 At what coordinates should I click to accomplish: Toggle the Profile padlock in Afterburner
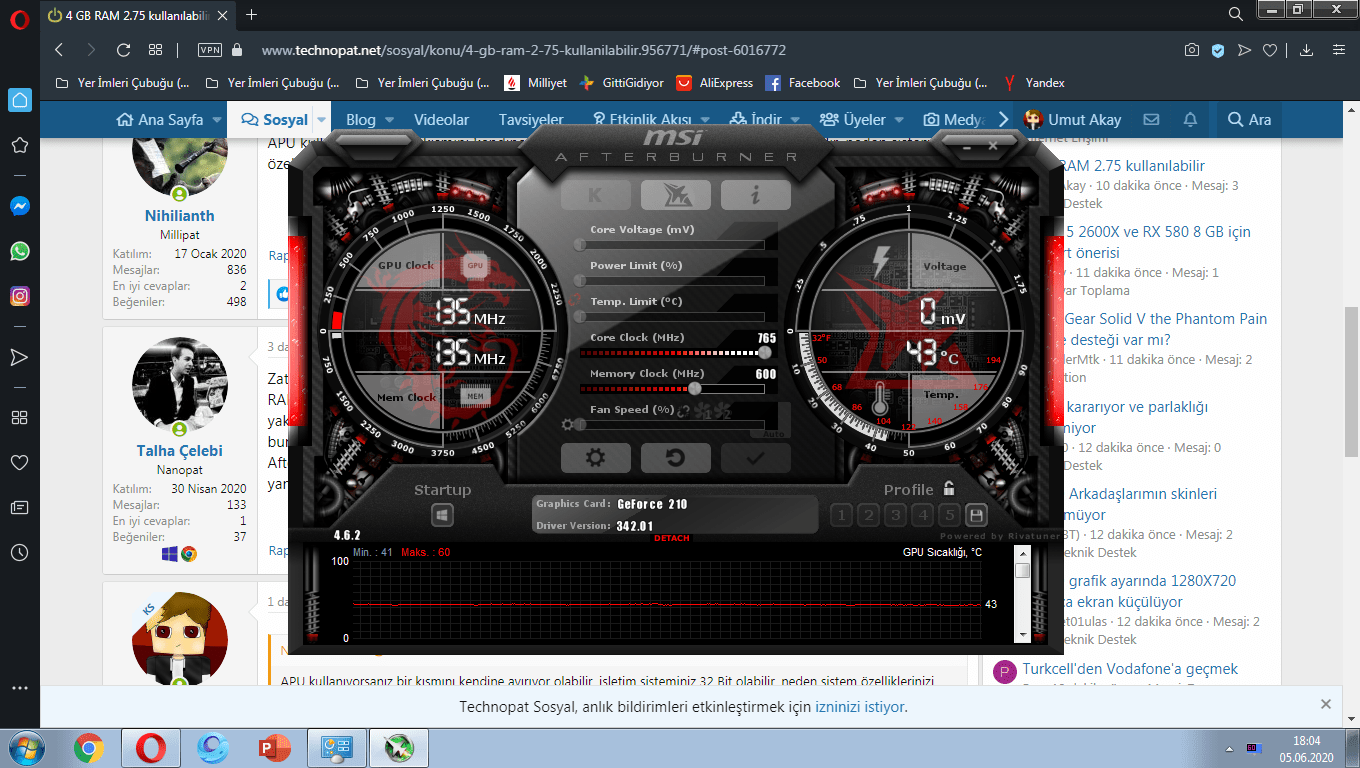[949, 489]
